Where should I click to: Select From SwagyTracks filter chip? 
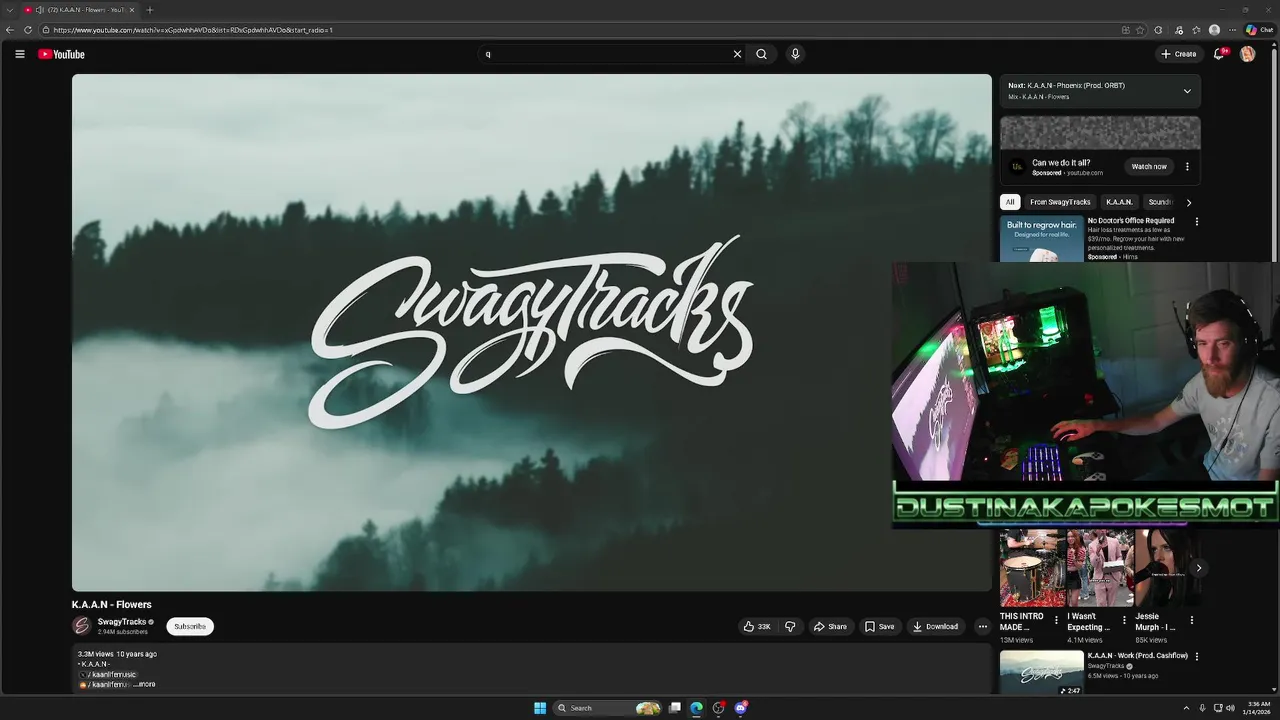1060,202
